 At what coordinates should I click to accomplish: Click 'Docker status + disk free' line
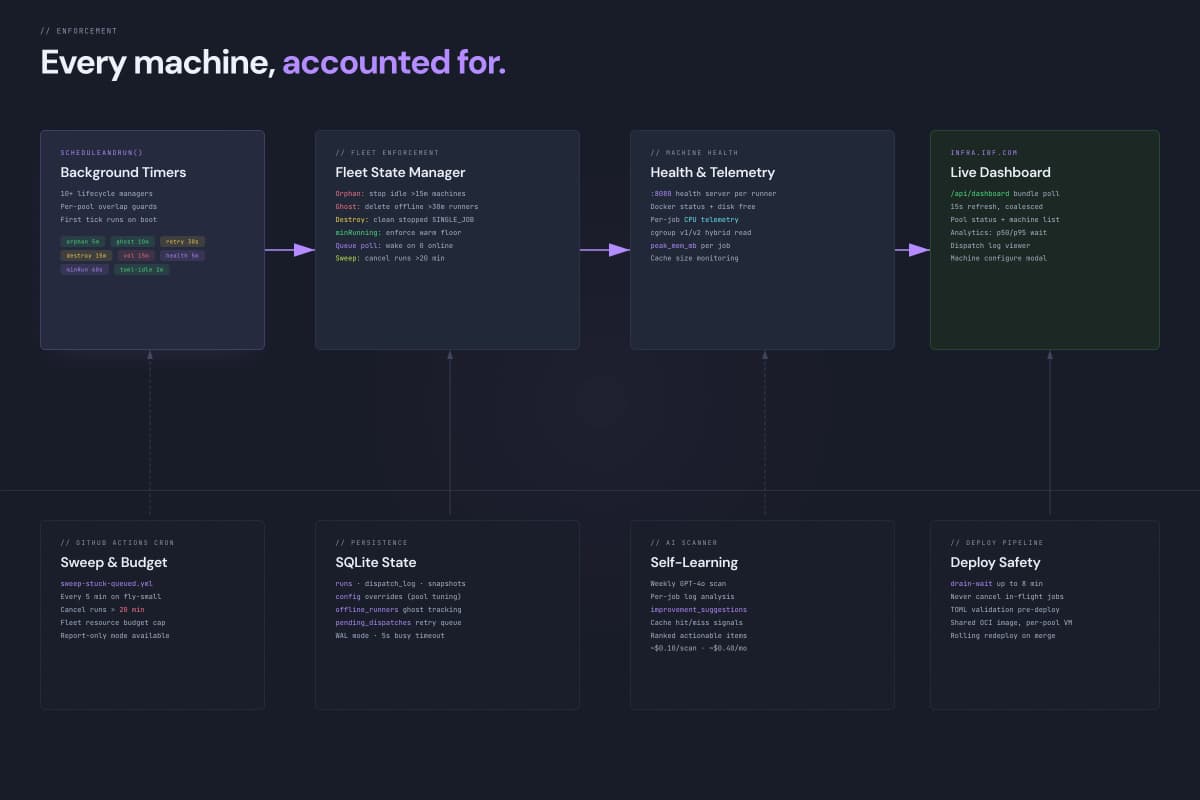pos(703,206)
